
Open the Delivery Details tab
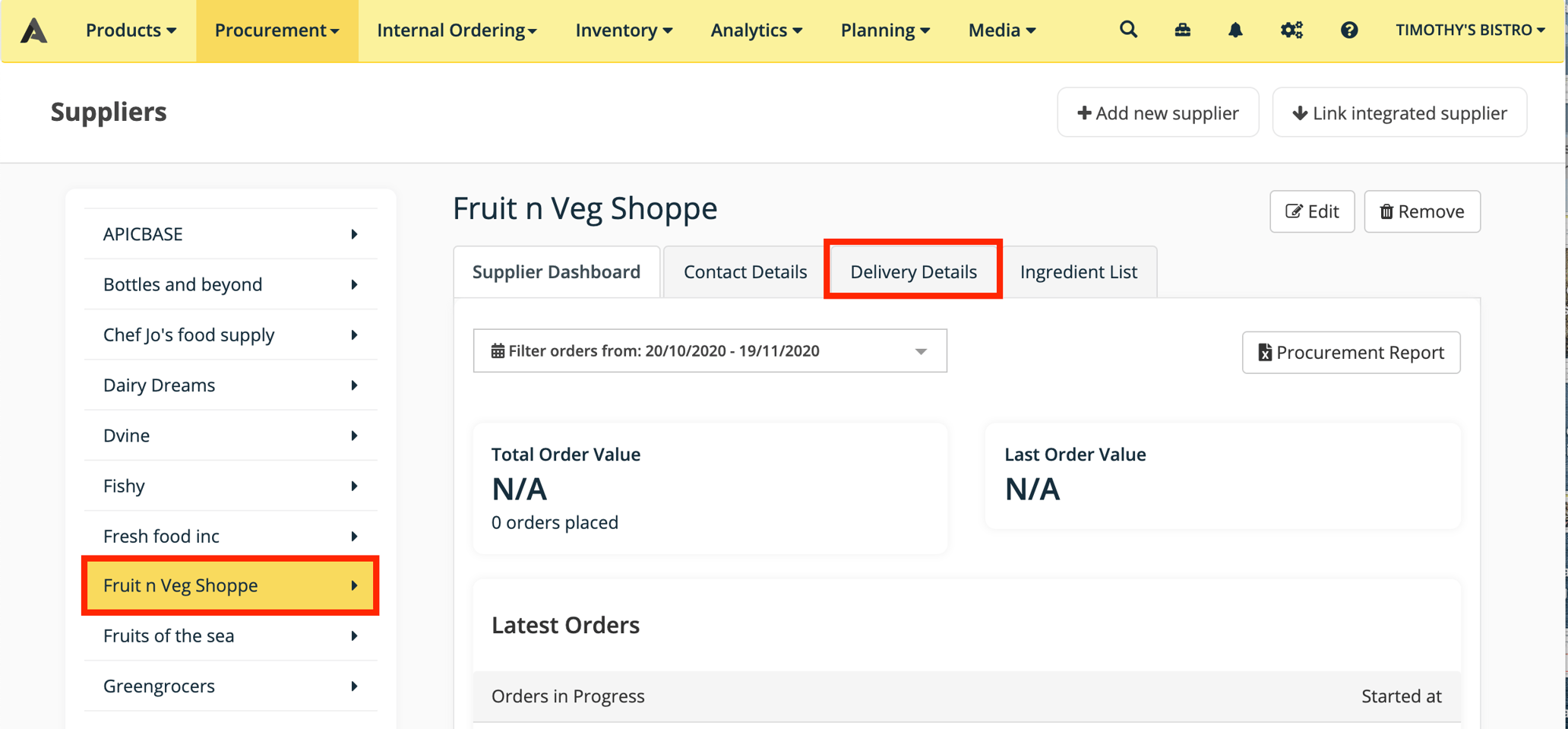[x=913, y=271]
